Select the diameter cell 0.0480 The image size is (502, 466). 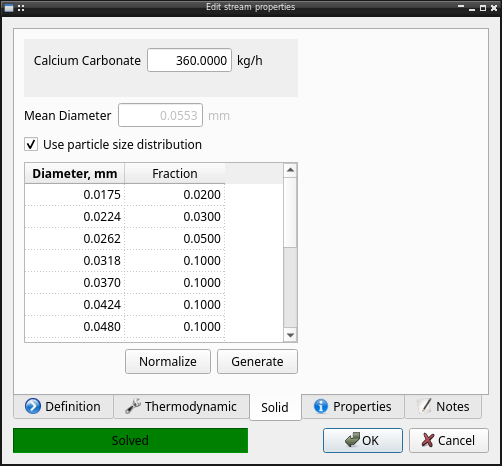pyautogui.click(x=75, y=327)
